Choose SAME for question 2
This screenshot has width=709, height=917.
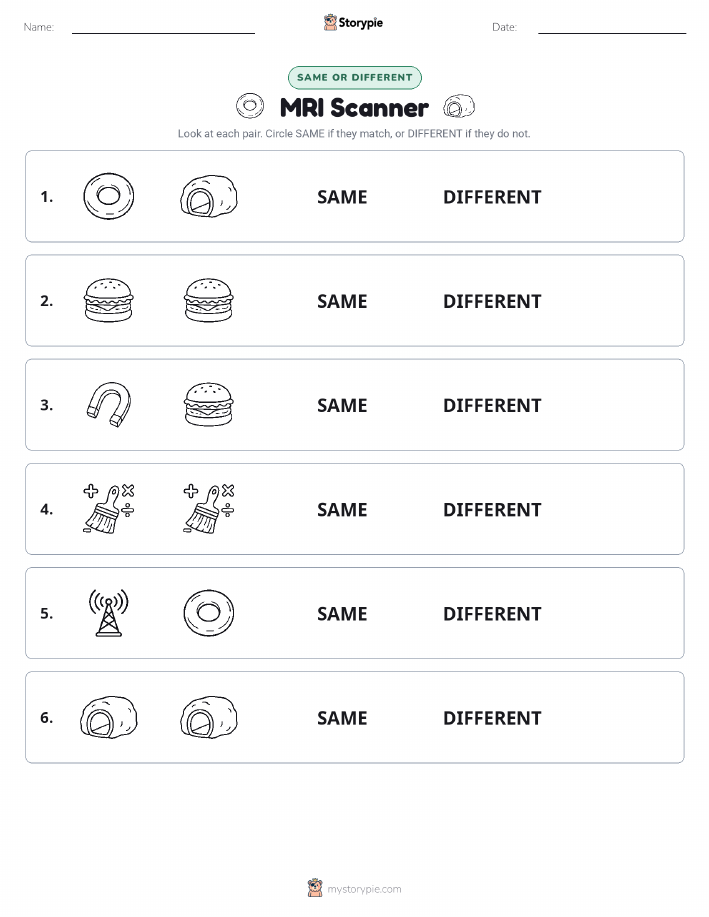pos(342,301)
